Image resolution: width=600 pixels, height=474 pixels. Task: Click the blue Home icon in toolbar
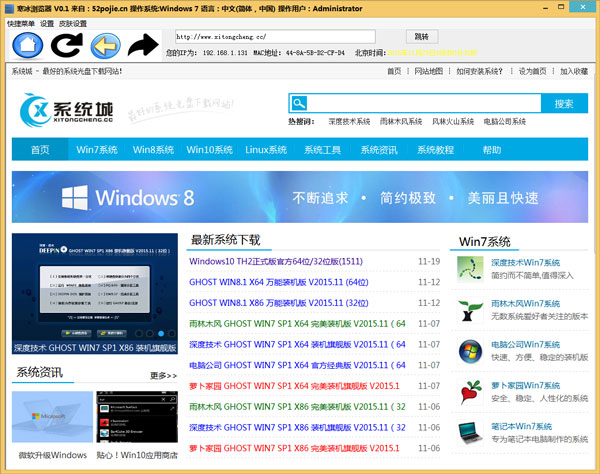tap(28, 46)
